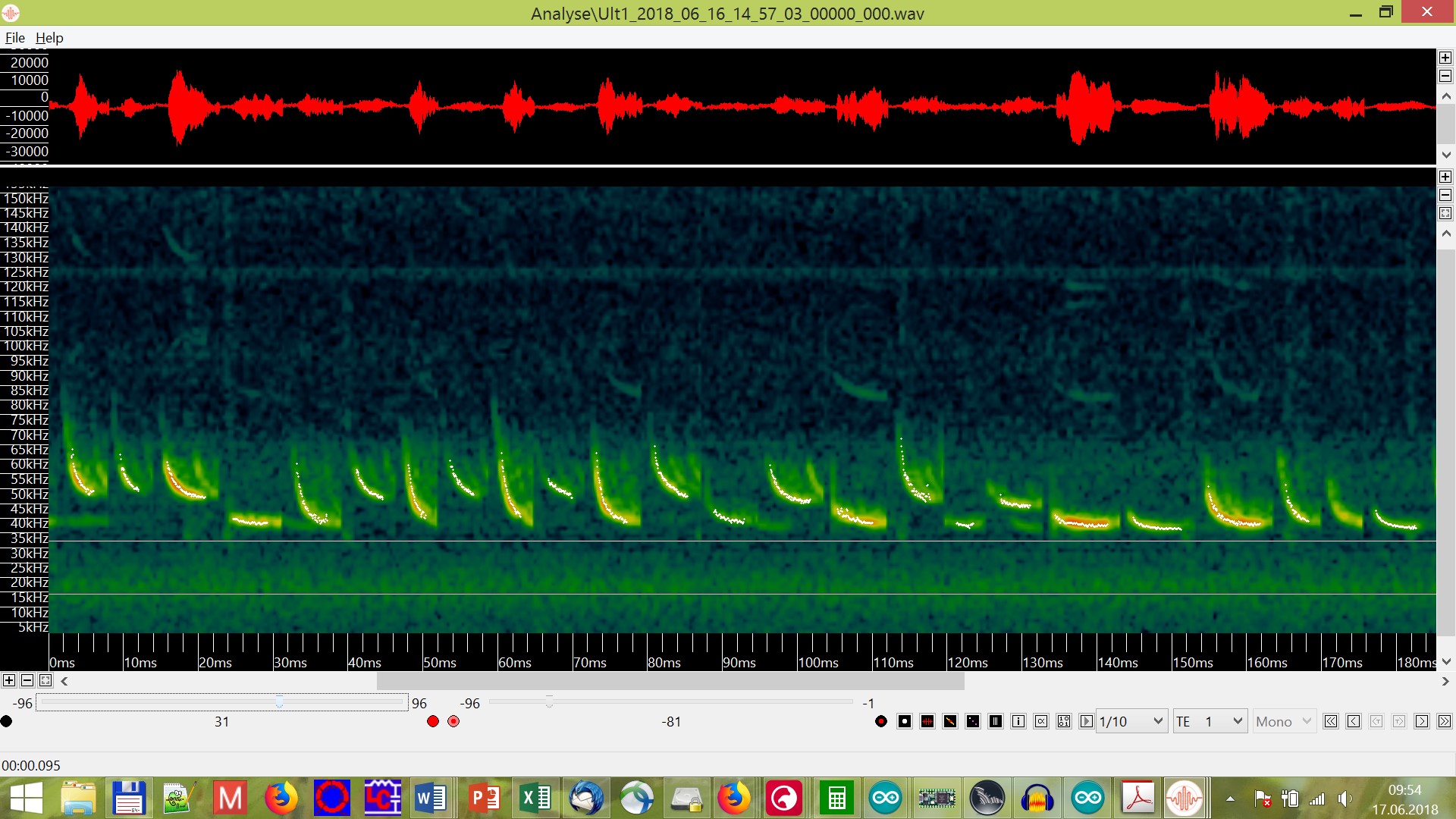Open the Mono channel dropdown

pyautogui.click(x=1284, y=721)
